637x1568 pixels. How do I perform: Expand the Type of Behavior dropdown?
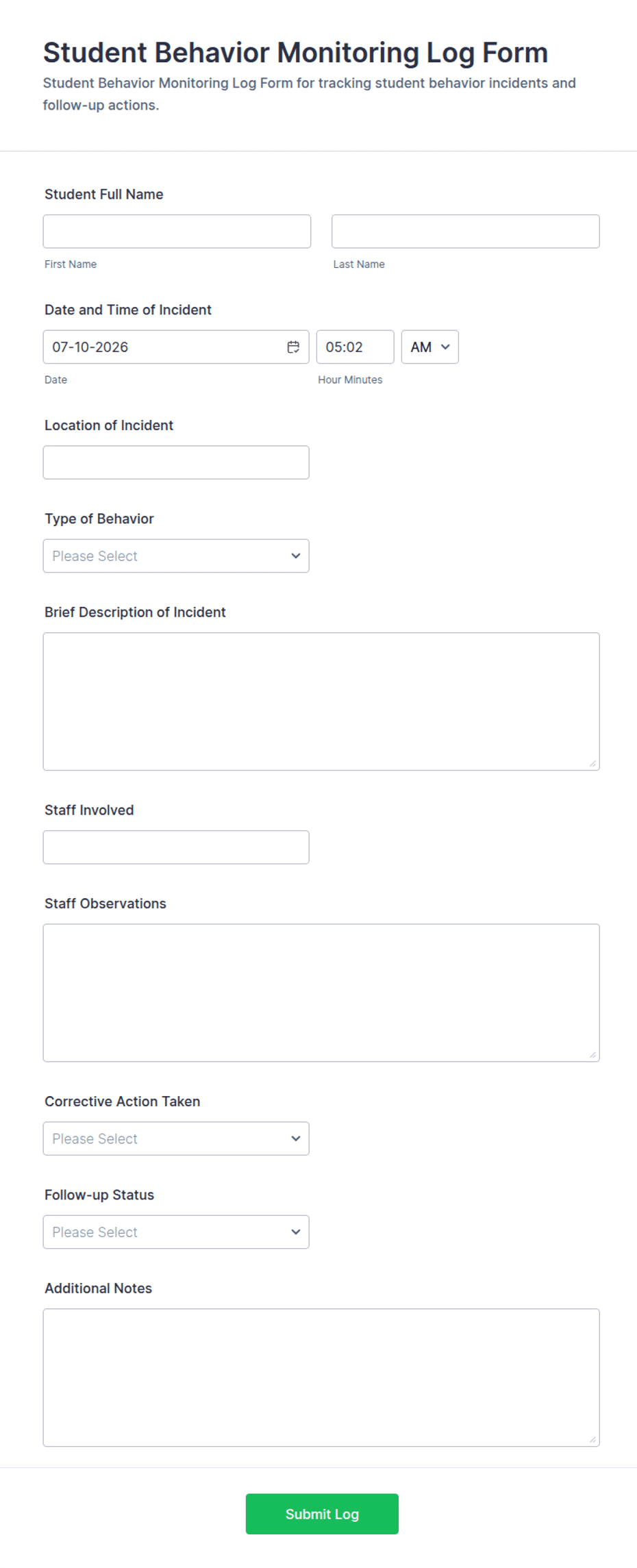click(x=176, y=556)
